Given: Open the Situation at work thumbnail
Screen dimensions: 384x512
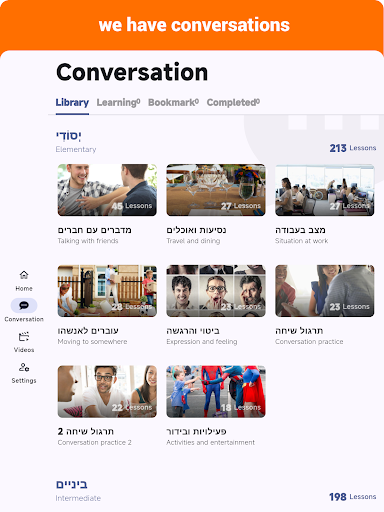Looking at the screenshot, I should [x=325, y=190].
